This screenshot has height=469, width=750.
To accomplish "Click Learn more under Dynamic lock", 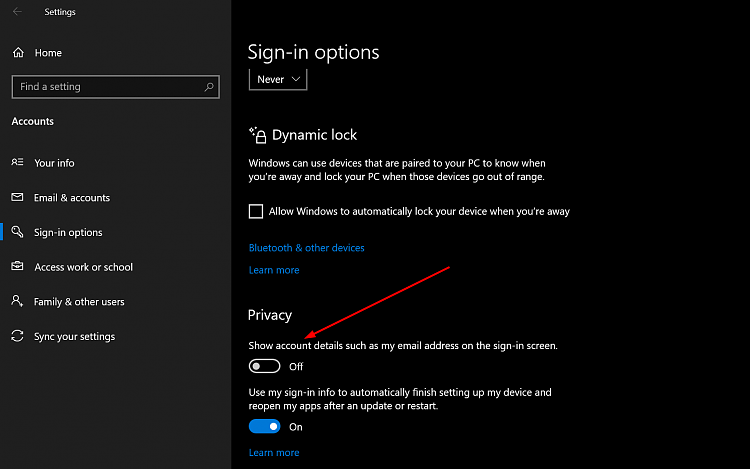I will click(x=274, y=270).
